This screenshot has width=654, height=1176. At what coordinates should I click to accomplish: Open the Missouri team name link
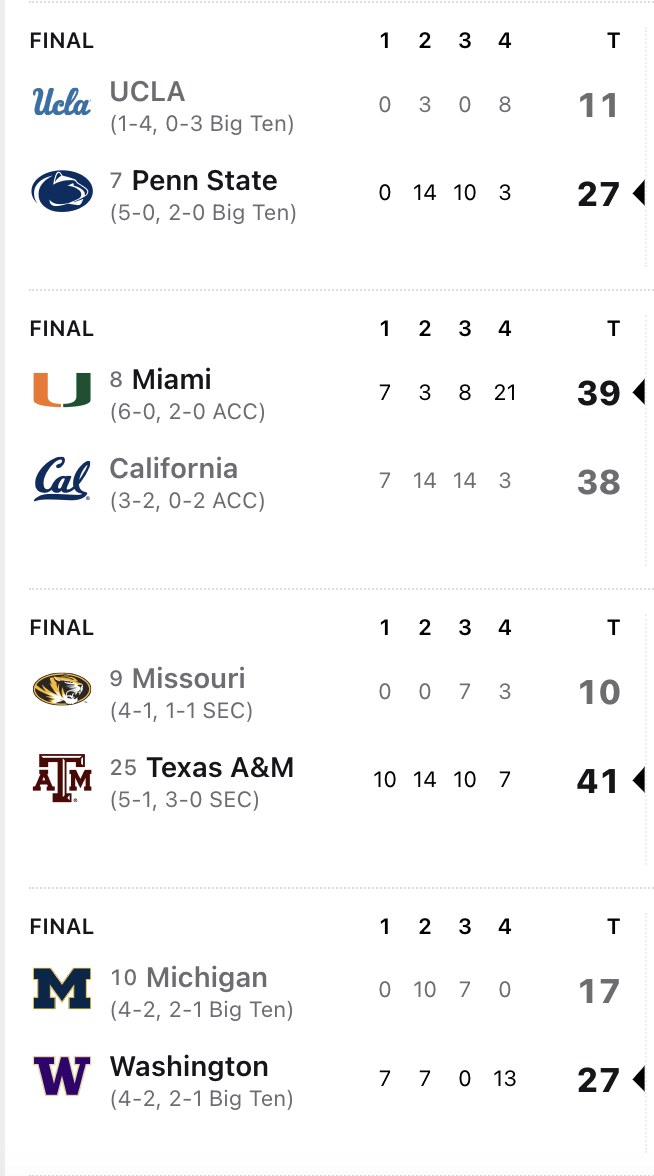coord(188,679)
